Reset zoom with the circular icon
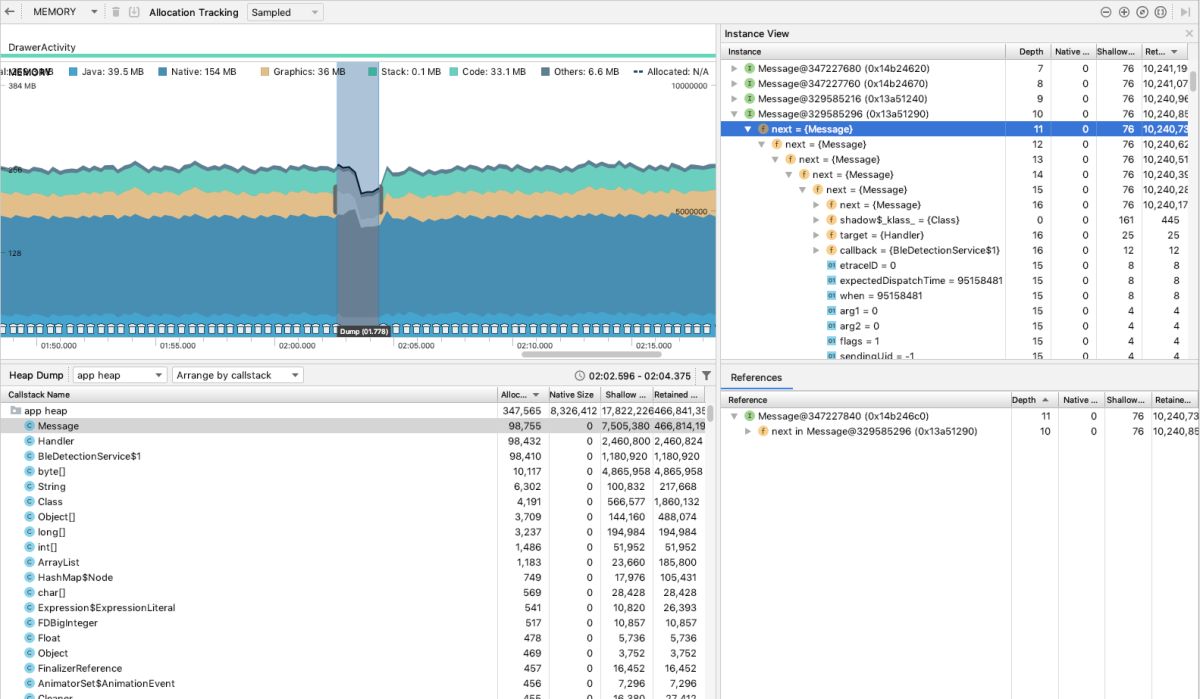The width and height of the screenshot is (1200, 699). point(1142,12)
